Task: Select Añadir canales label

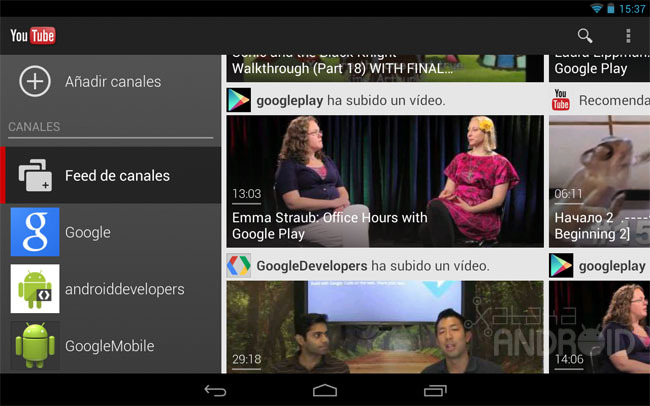Action: tap(113, 82)
